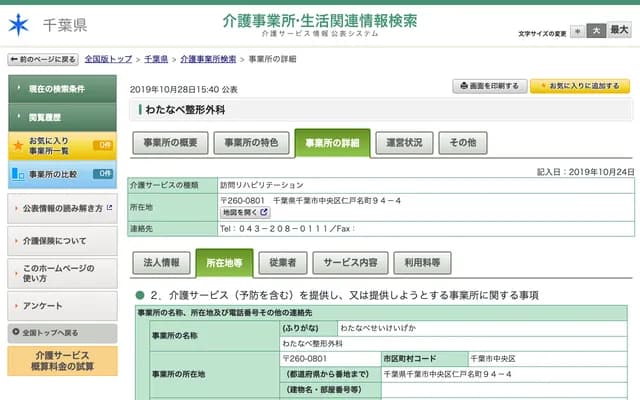
Task: Click external link icon on 地図を開く
Action: [x=264, y=212]
